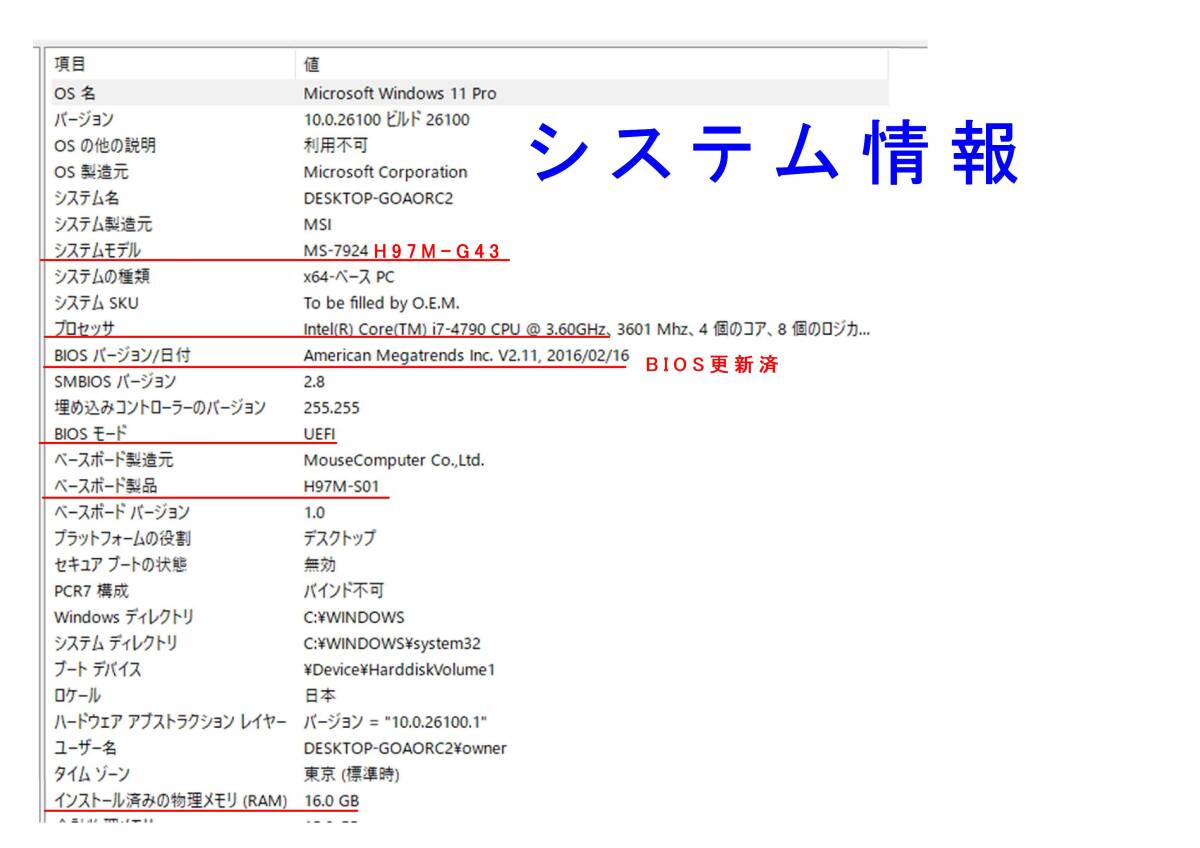Select the ハードウェア アブストラクション レイヤー label
1200x848 pixels.
[x=170, y=721]
